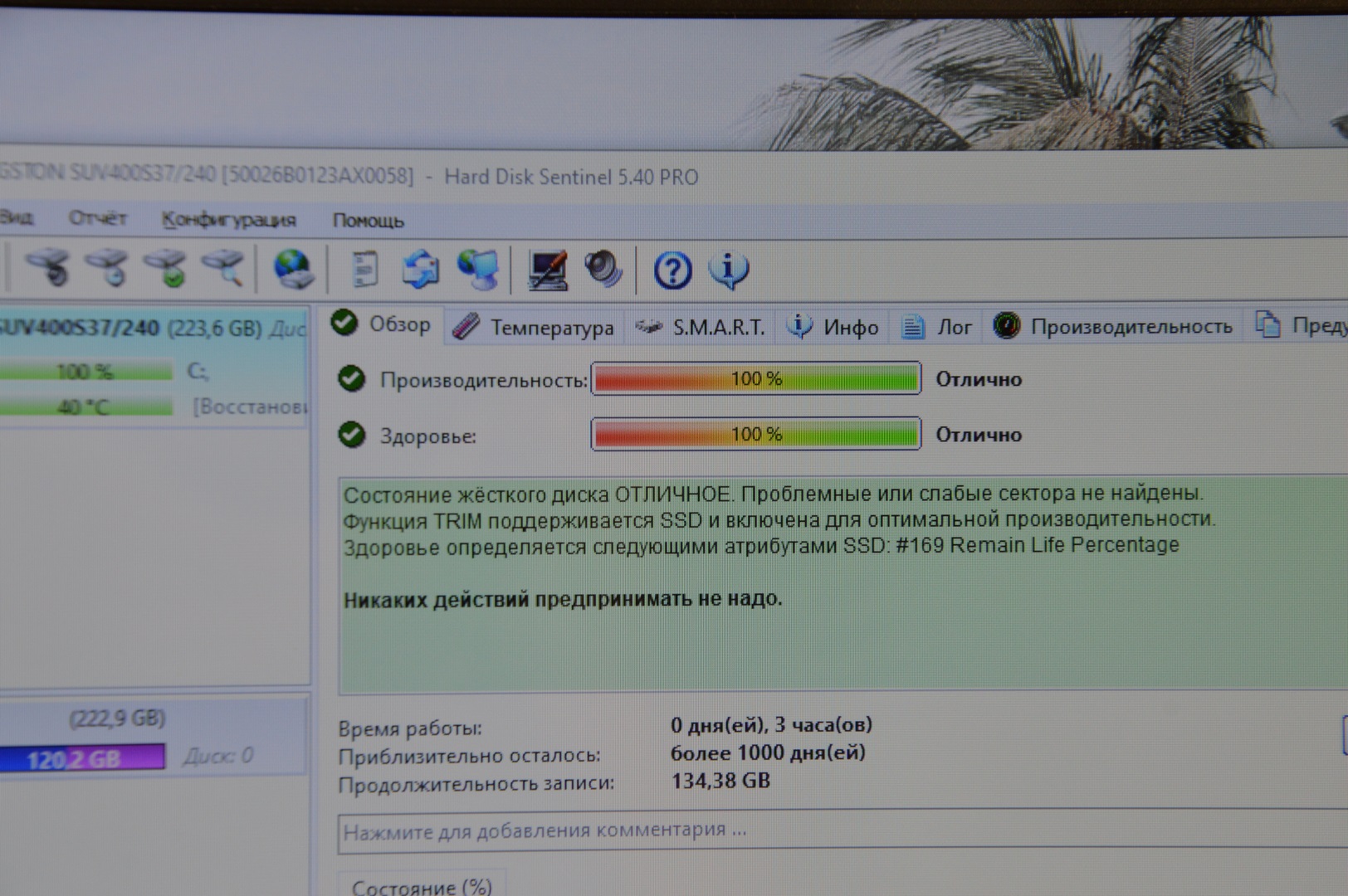The image size is (1348, 896).
Task: Click the globe with disk toolbar icon
Action: pyautogui.click(x=293, y=270)
